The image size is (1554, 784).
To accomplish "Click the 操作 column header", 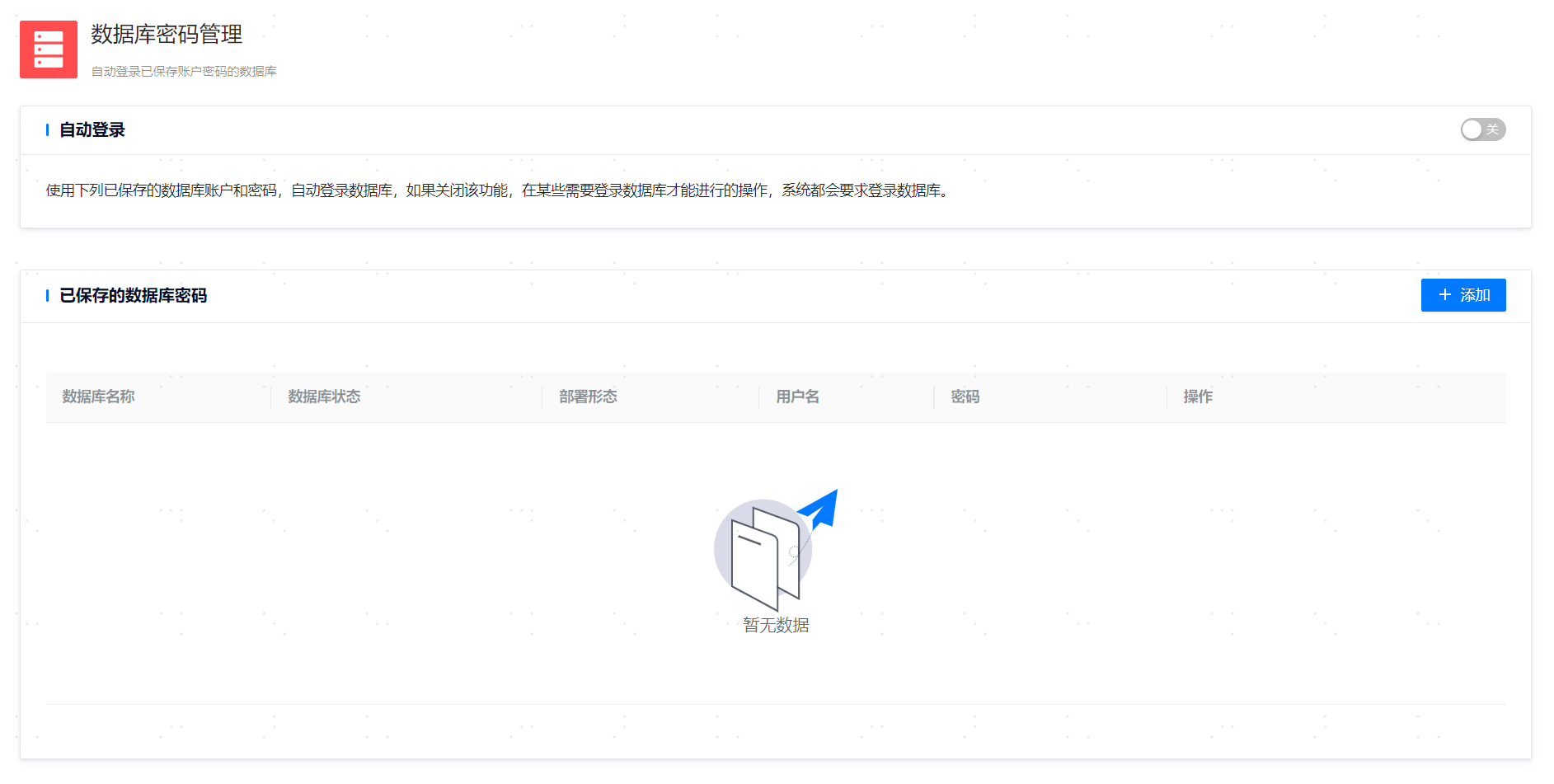I will (1198, 397).
